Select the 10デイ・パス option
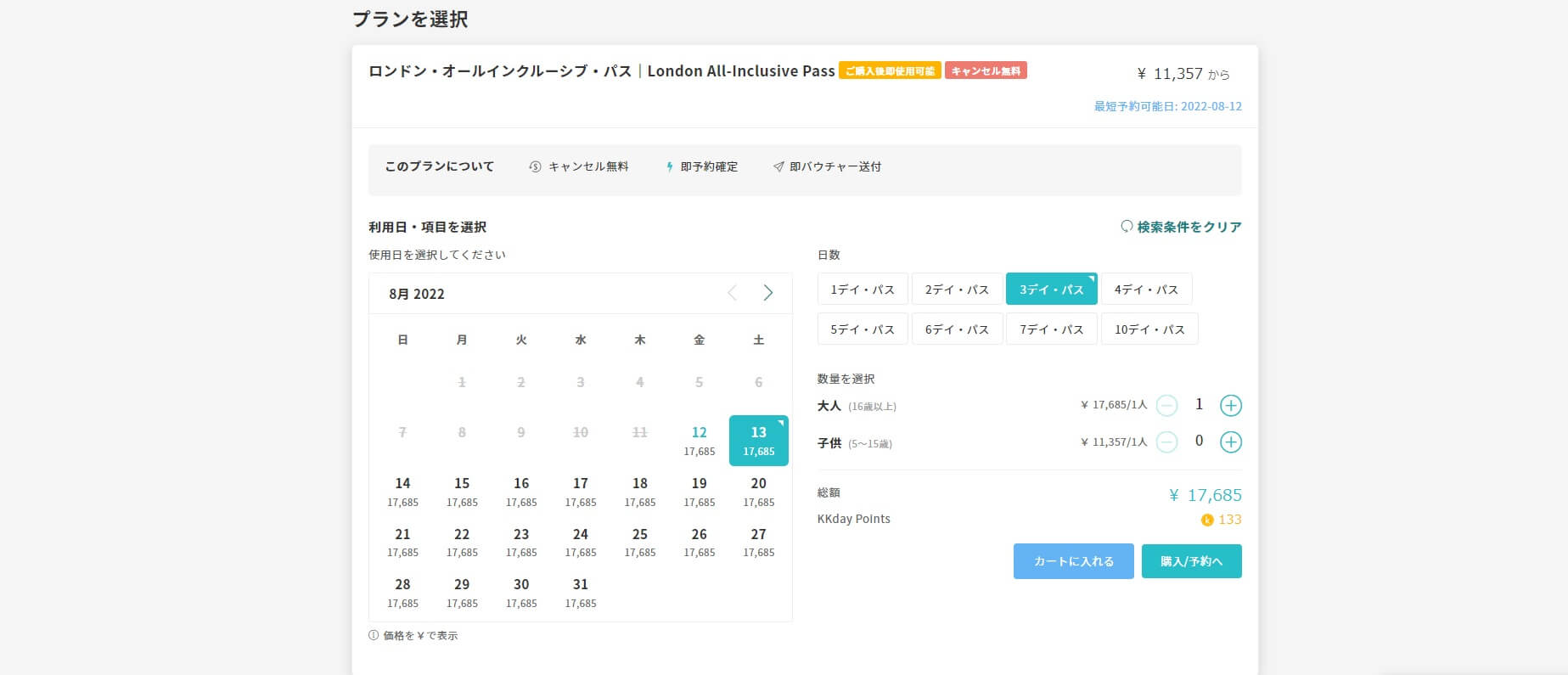Viewport: 1568px width, 675px height. coord(1149,329)
